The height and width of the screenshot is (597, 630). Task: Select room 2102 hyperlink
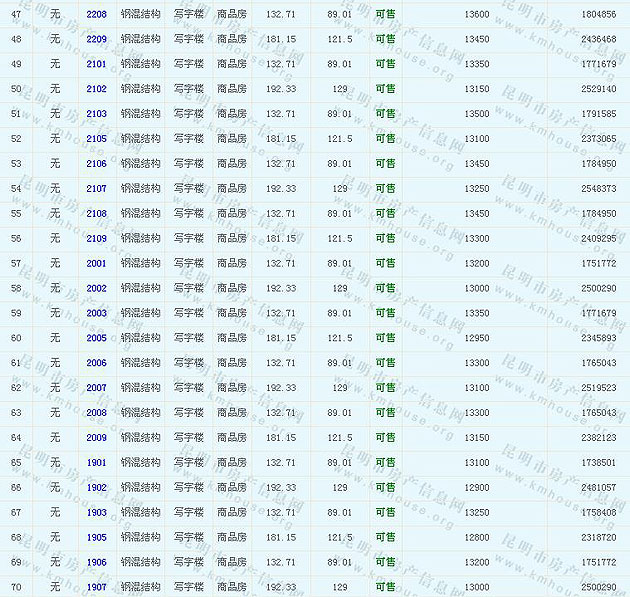coord(97,89)
